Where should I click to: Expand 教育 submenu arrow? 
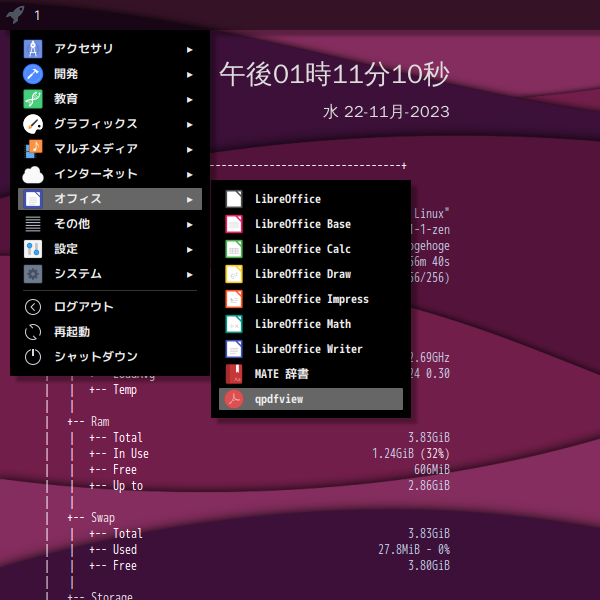coord(189,99)
